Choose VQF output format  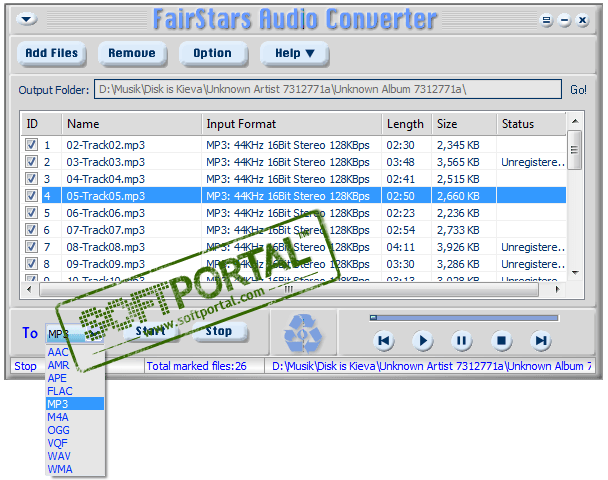75,443
